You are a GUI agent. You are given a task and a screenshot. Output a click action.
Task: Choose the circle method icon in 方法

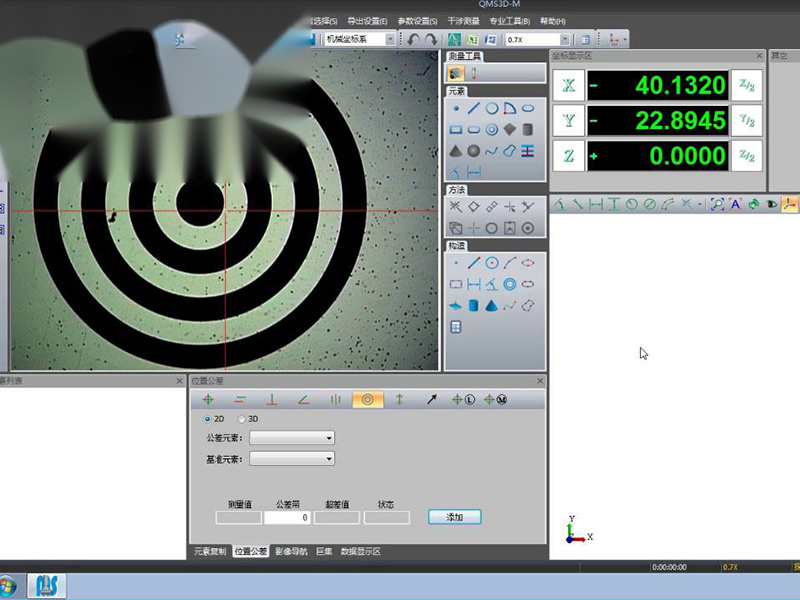(492, 228)
